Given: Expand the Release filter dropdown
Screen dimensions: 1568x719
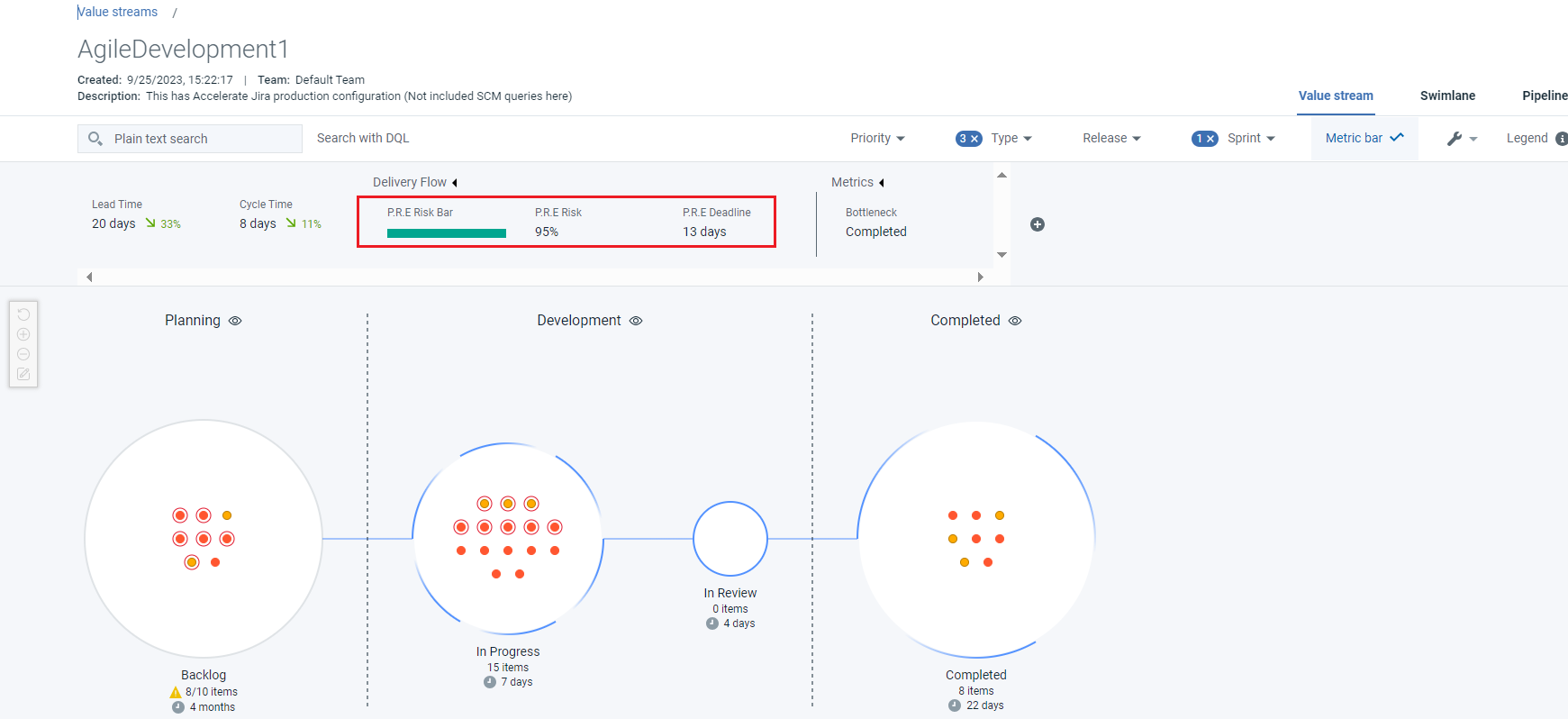Looking at the screenshot, I should [x=1111, y=139].
